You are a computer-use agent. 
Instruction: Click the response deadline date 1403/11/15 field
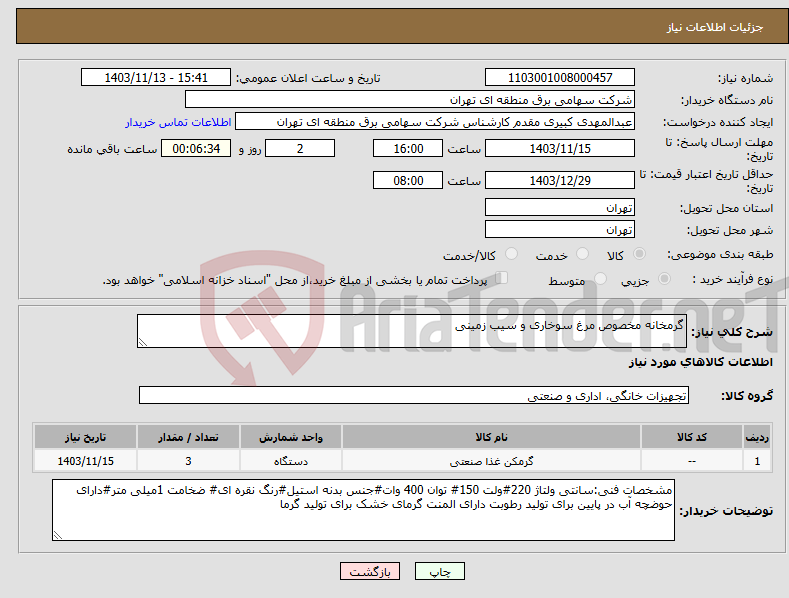(x=560, y=148)
